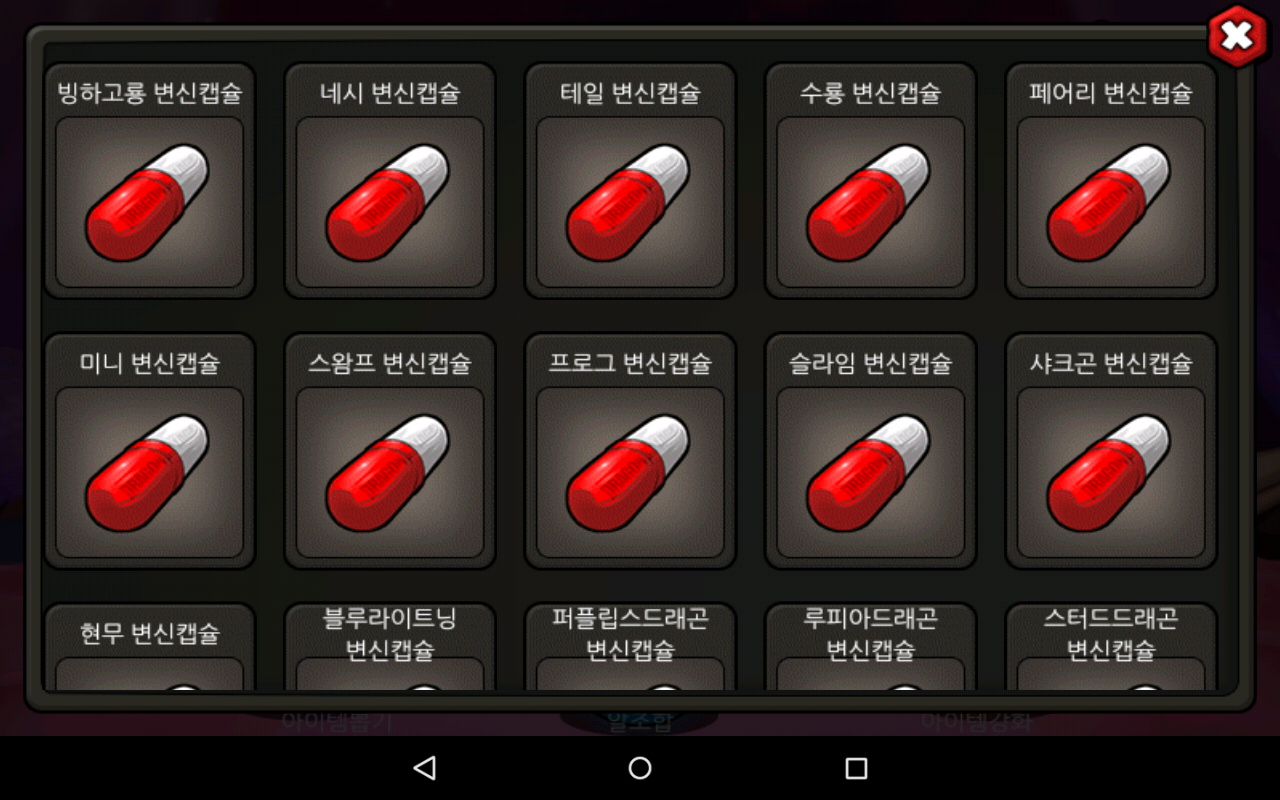
Task: Tap the Android home circle button
Action: click(640, 768)
